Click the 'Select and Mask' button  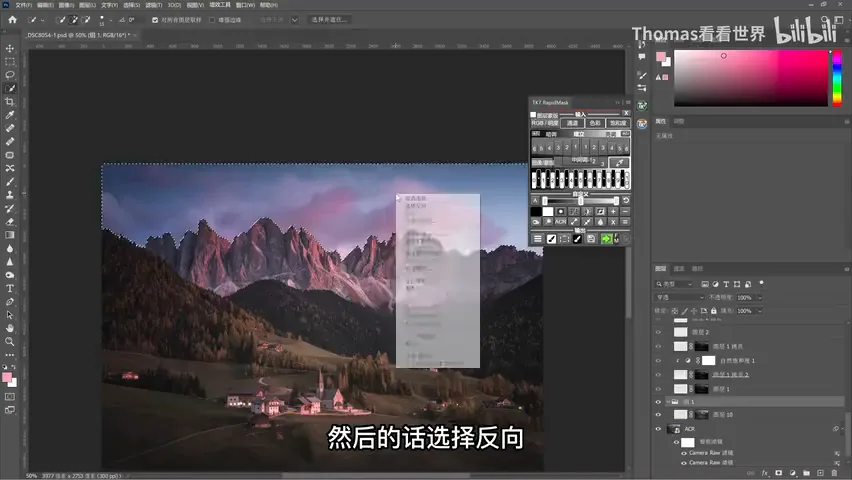(x=329, y=20)
